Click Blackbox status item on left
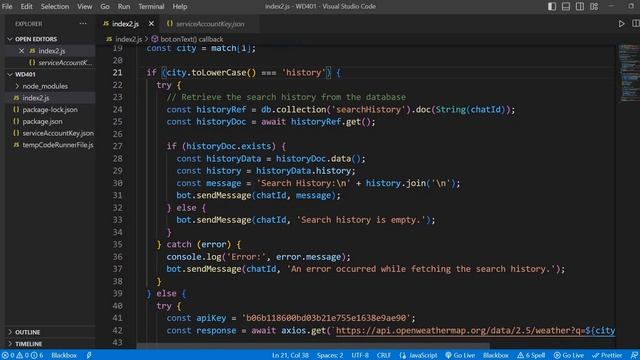This screenshot has height=360, width=640. (64, 356)
